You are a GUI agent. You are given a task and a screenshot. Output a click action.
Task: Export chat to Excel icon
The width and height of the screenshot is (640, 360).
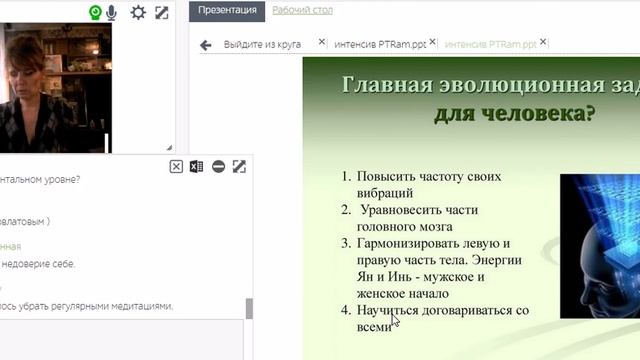(196, 167)
